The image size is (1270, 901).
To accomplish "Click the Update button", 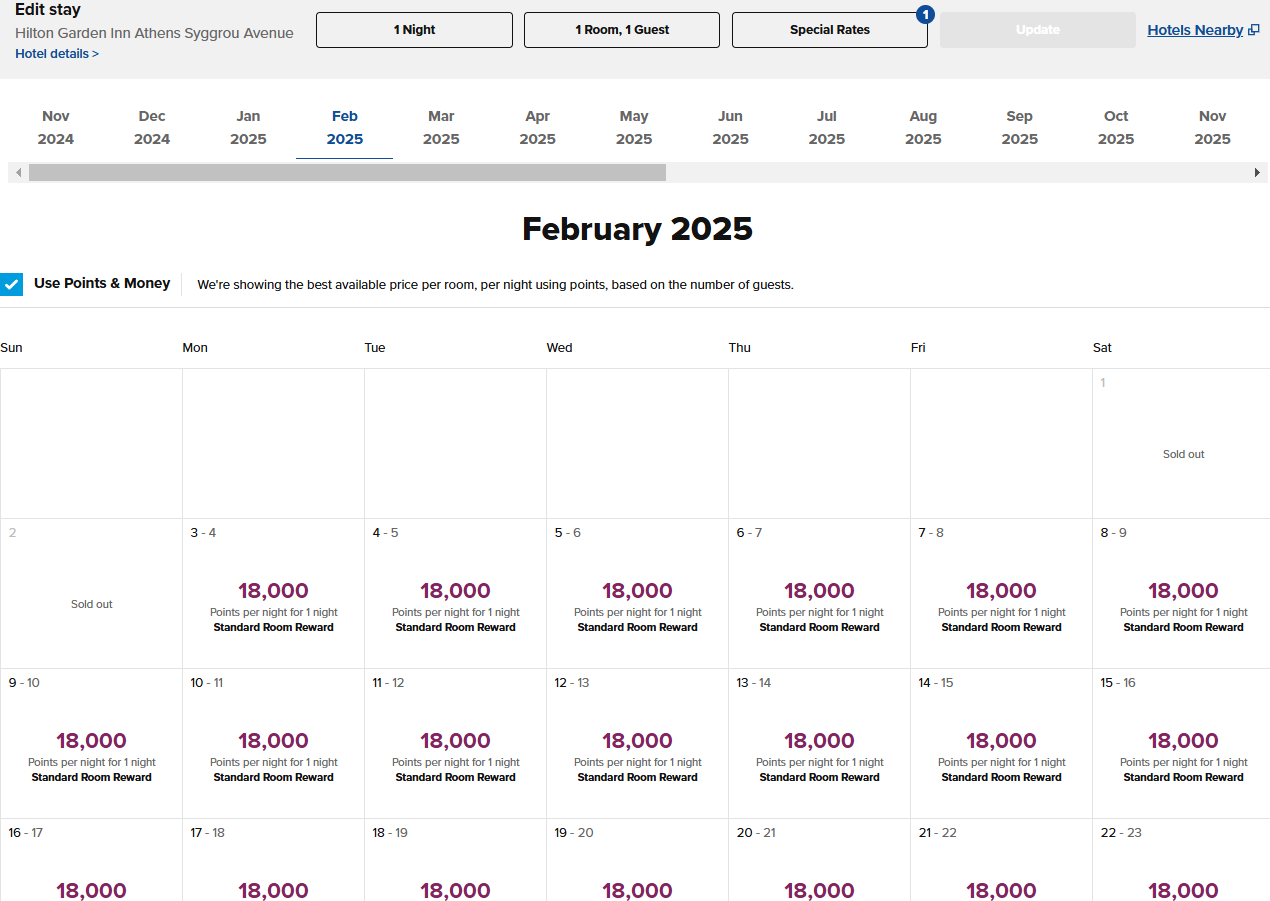I will (x=1037, y=30).
